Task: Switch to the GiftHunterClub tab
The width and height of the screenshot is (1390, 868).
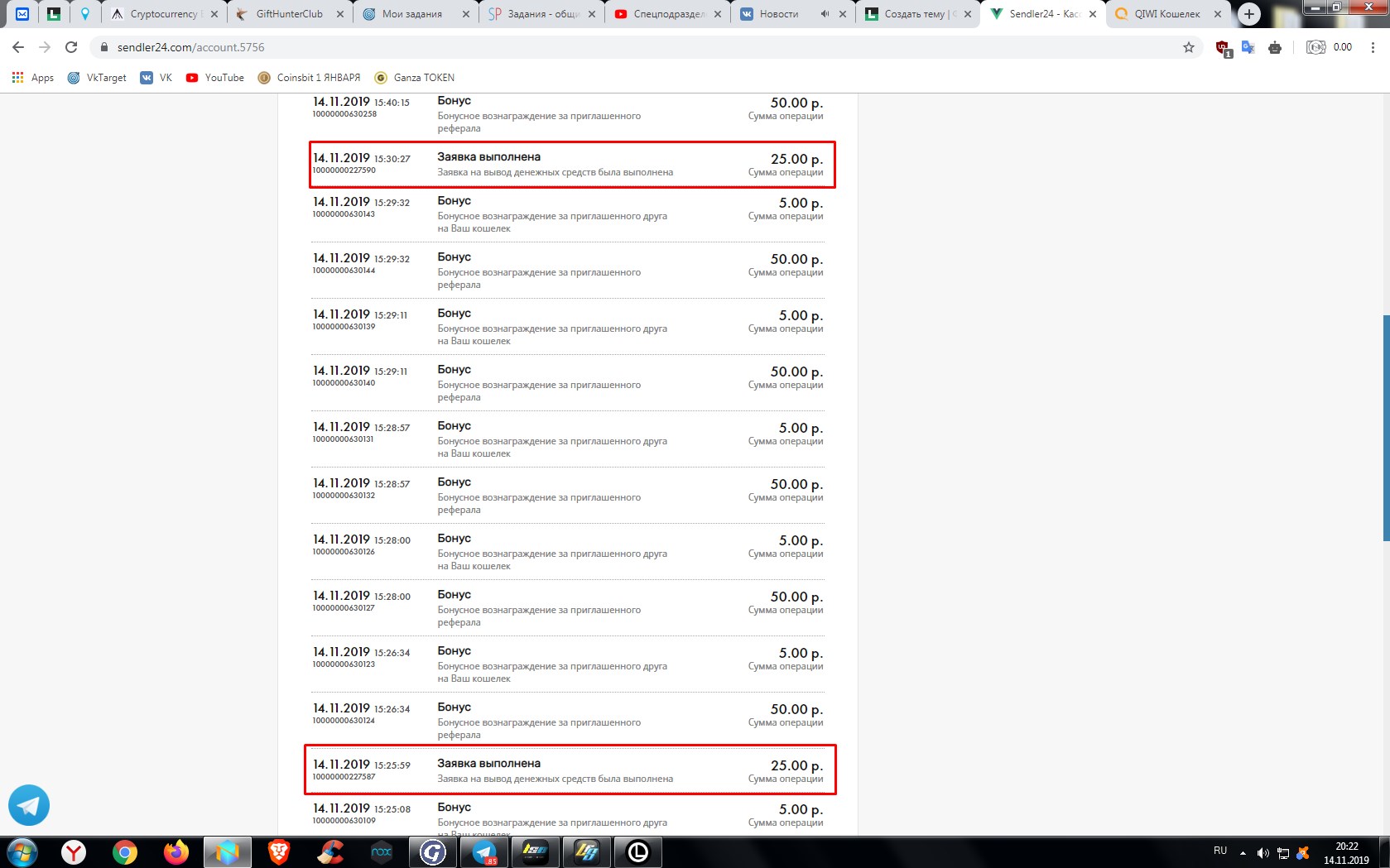Action: (289, 14)
